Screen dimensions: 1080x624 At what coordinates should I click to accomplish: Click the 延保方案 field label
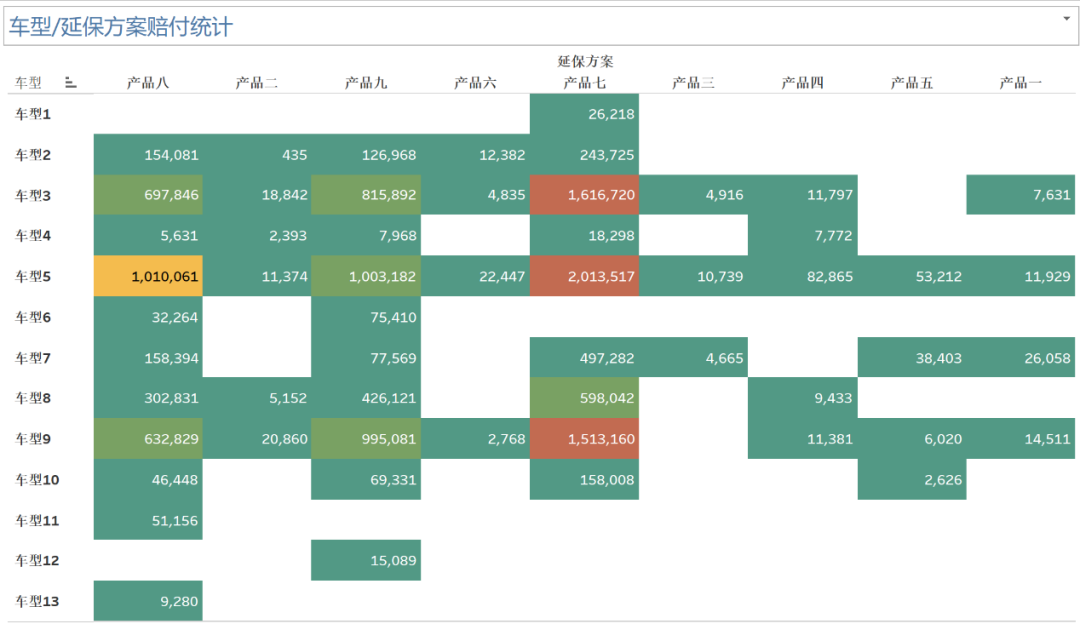click(585, 61)
